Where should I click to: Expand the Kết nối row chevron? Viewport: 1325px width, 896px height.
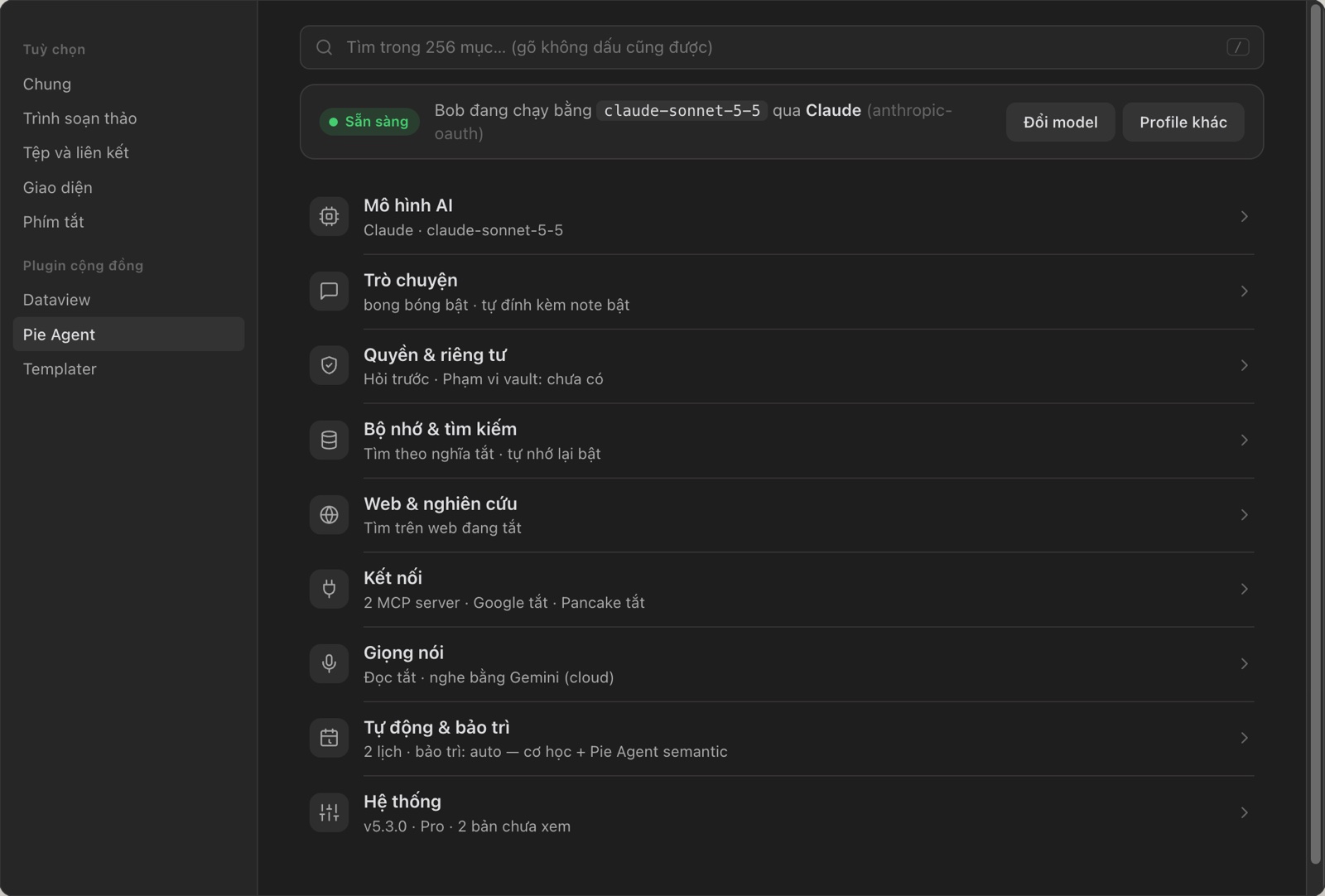pos(1244,589)
